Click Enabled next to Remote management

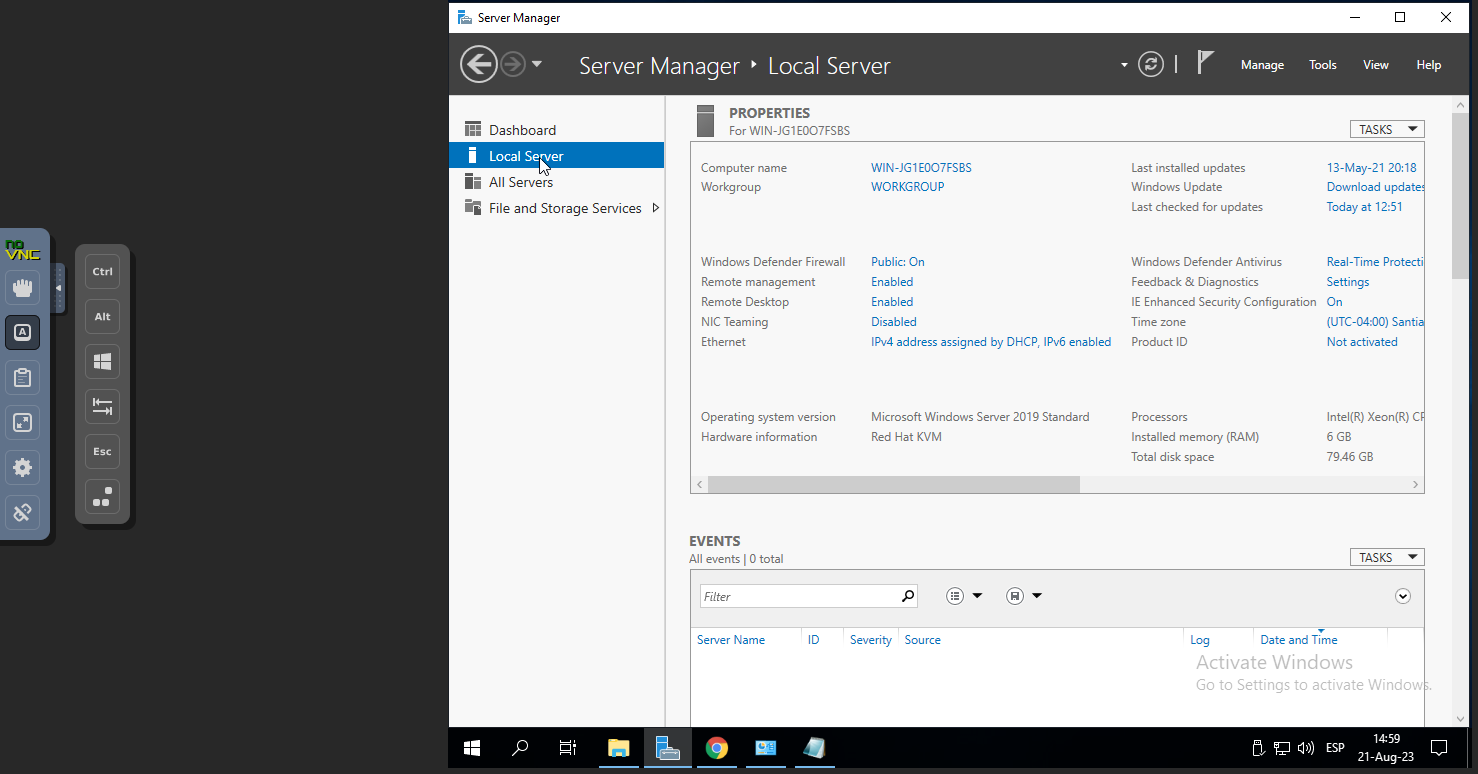(892, 282)
